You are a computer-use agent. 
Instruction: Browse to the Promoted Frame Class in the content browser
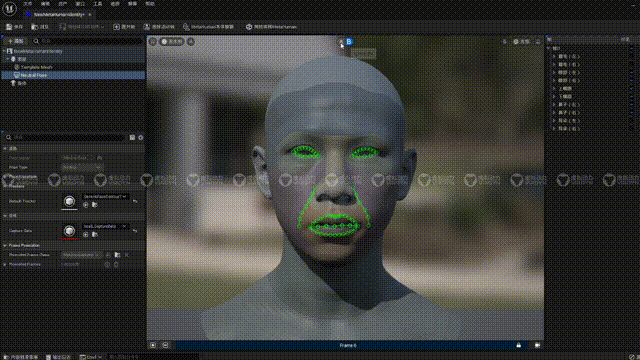117,255
